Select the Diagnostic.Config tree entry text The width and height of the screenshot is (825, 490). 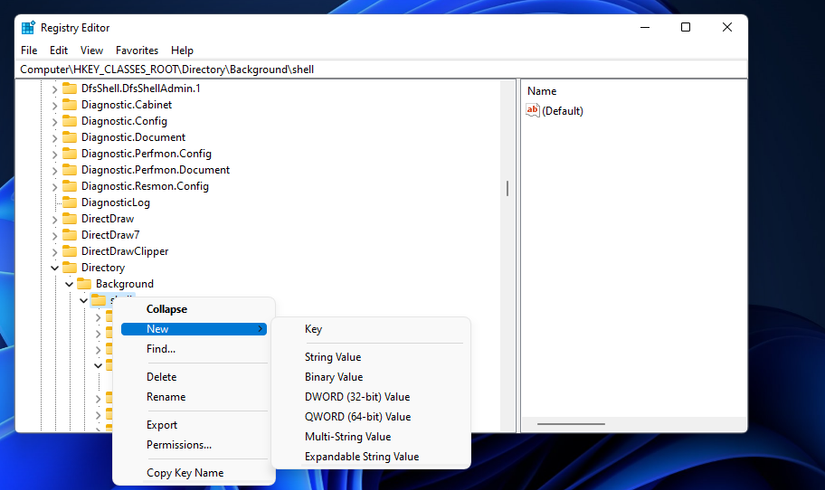click(x=124, y=121)
